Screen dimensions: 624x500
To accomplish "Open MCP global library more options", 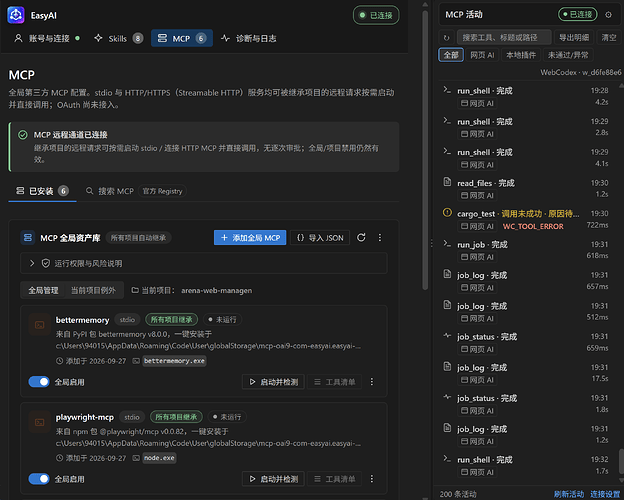I will coord(380,238).
